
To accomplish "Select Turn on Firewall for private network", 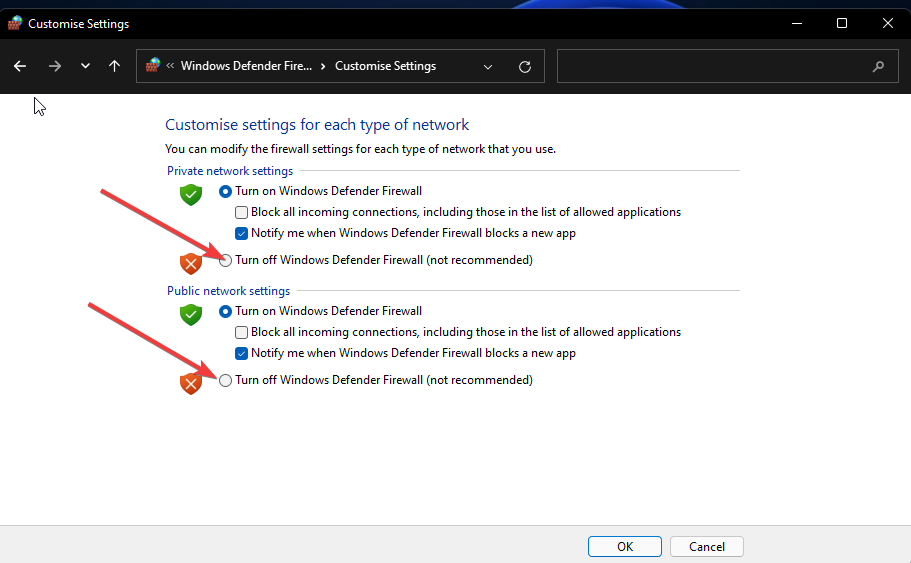I will (x=225, y=191).
